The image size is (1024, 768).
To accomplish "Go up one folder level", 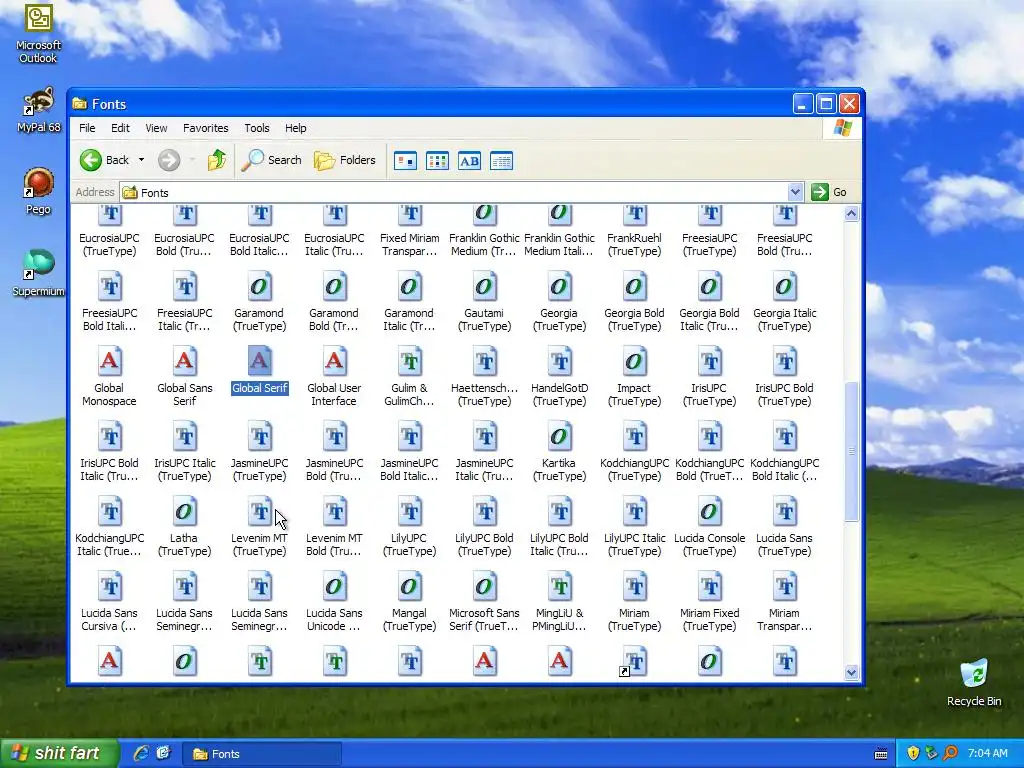I will pos(217,160).
